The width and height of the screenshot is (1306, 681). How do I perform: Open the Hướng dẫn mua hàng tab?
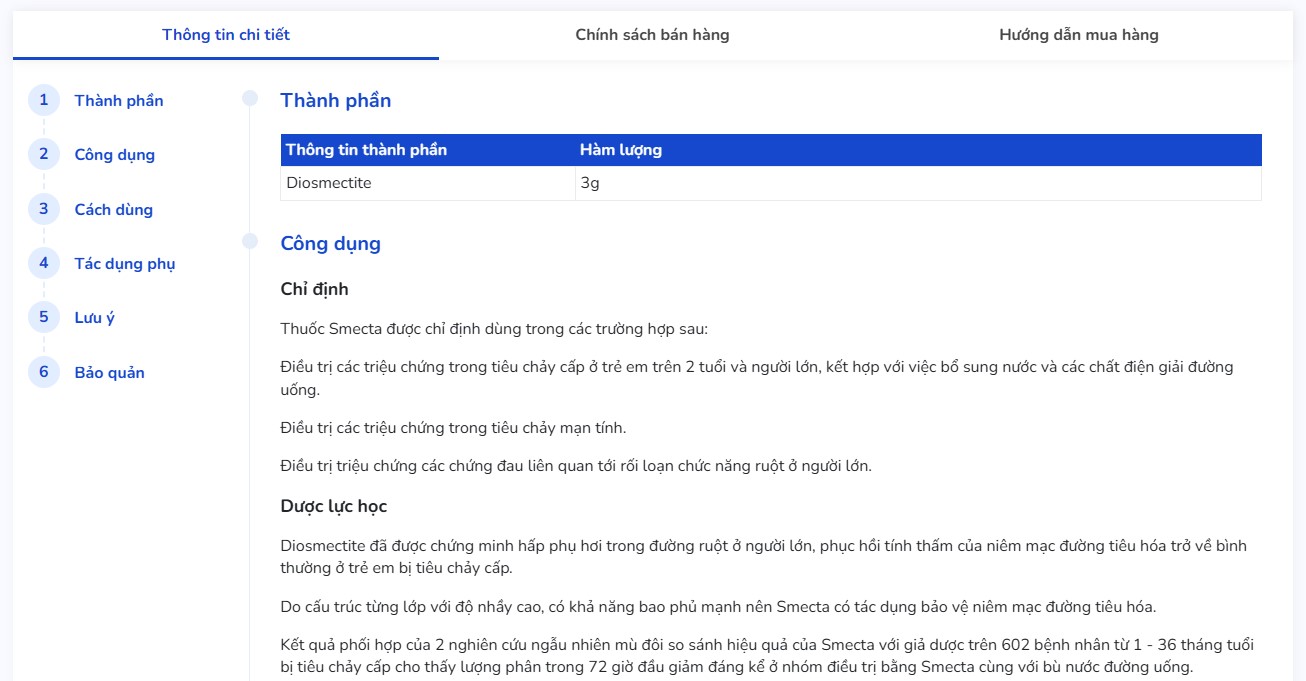[x=1079, y=35]
